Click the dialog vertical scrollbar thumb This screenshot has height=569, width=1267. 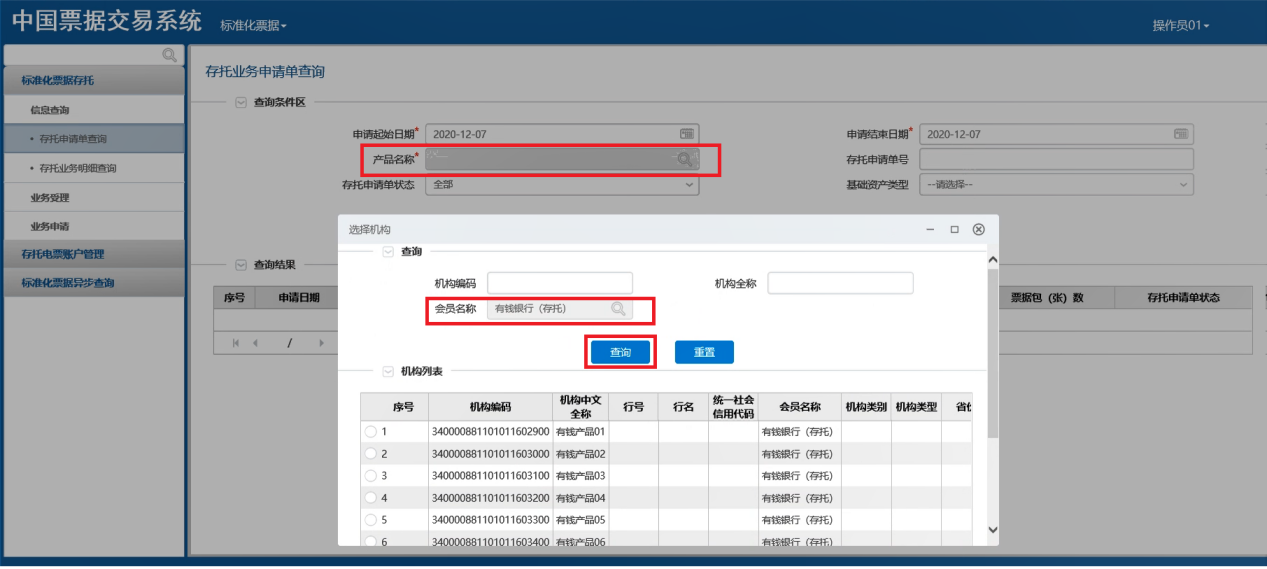(992, 352)
